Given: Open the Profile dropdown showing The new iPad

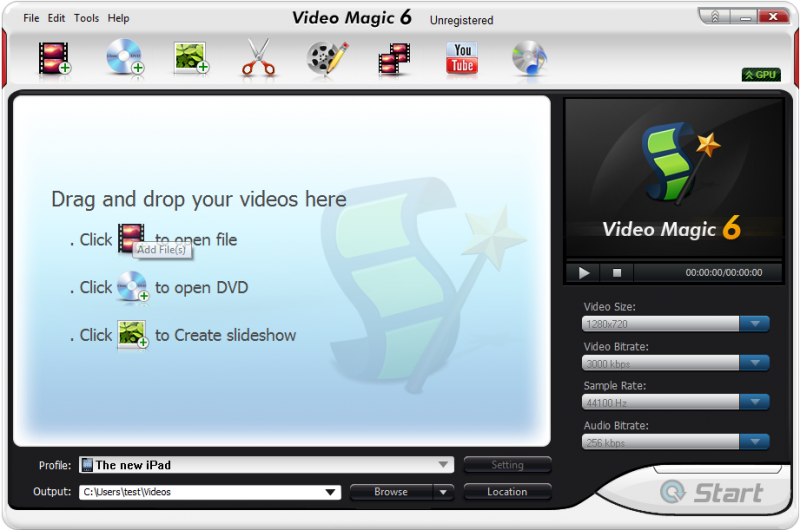Looking at the screenshot, I should [x=266, y=465].
